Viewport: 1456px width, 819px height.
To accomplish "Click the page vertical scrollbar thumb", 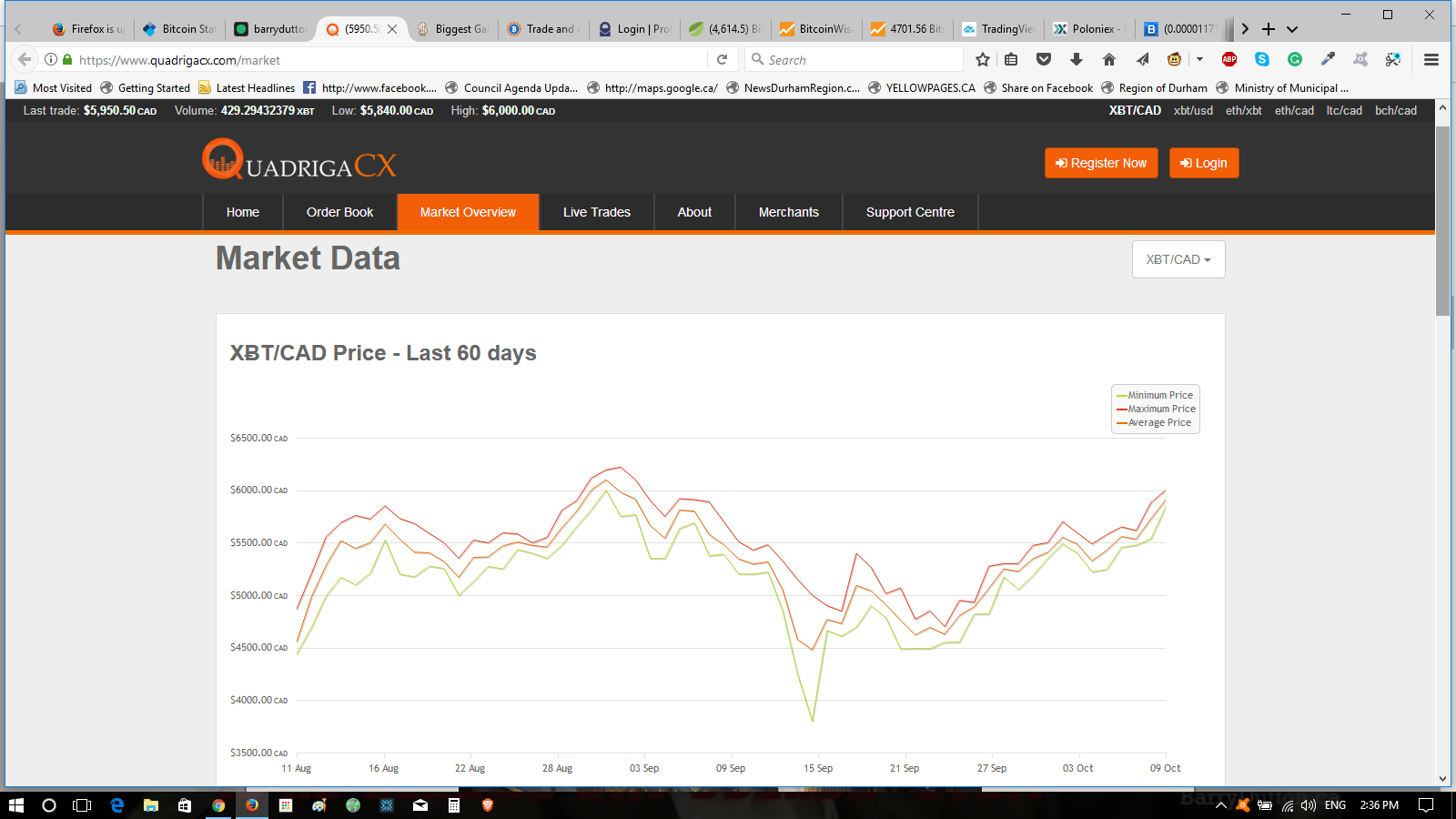I will tap(1442, 221).
